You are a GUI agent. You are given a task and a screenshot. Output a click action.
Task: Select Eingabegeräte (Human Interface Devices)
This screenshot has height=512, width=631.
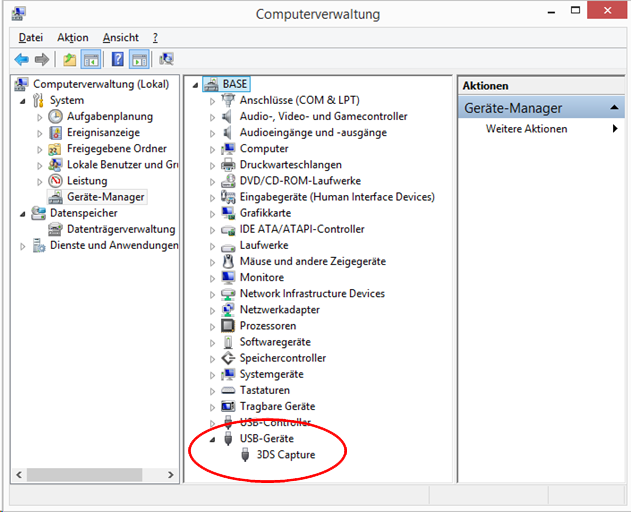click(337, 197)
